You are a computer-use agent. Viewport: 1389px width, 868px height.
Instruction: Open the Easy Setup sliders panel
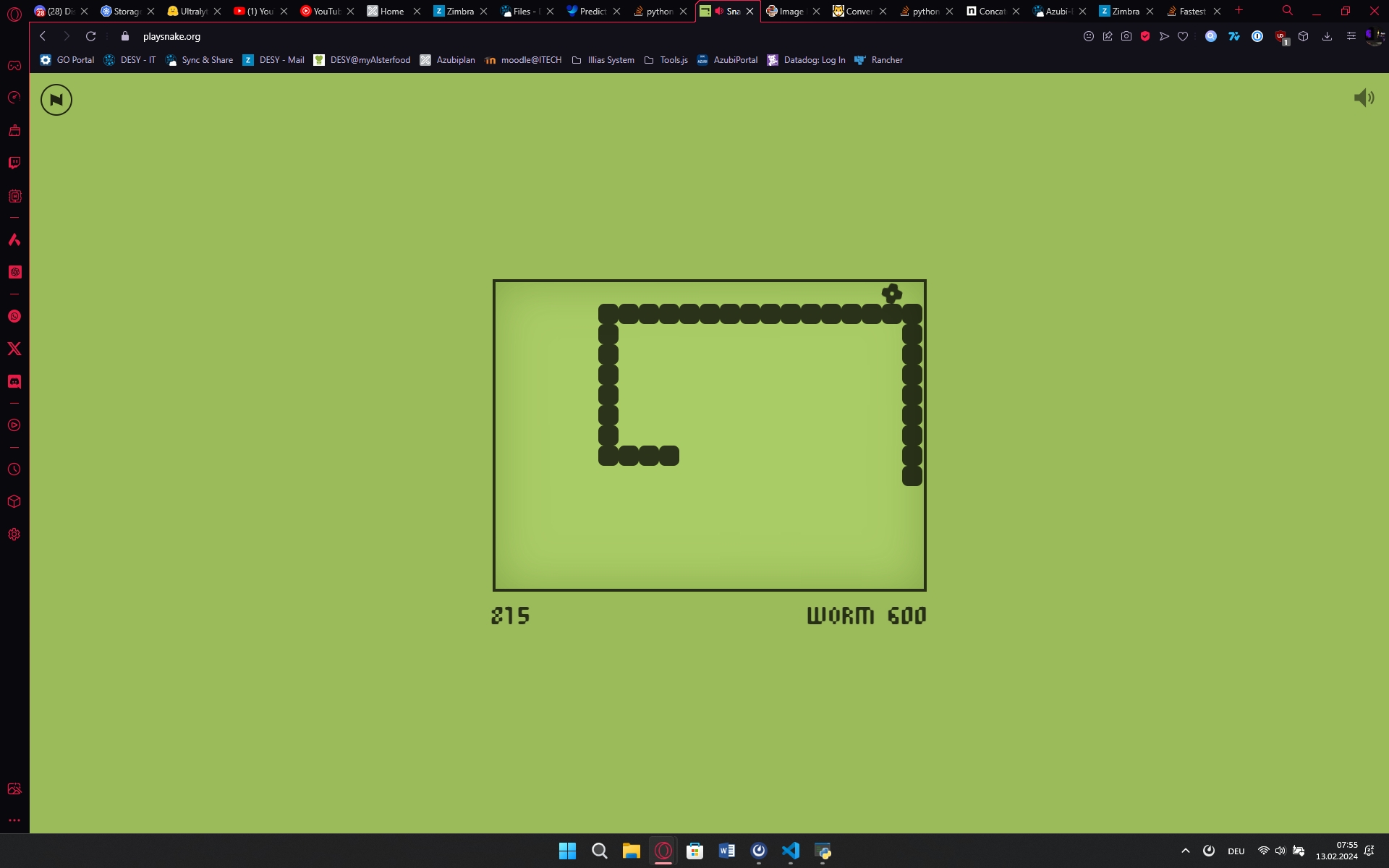point(1351,36)
